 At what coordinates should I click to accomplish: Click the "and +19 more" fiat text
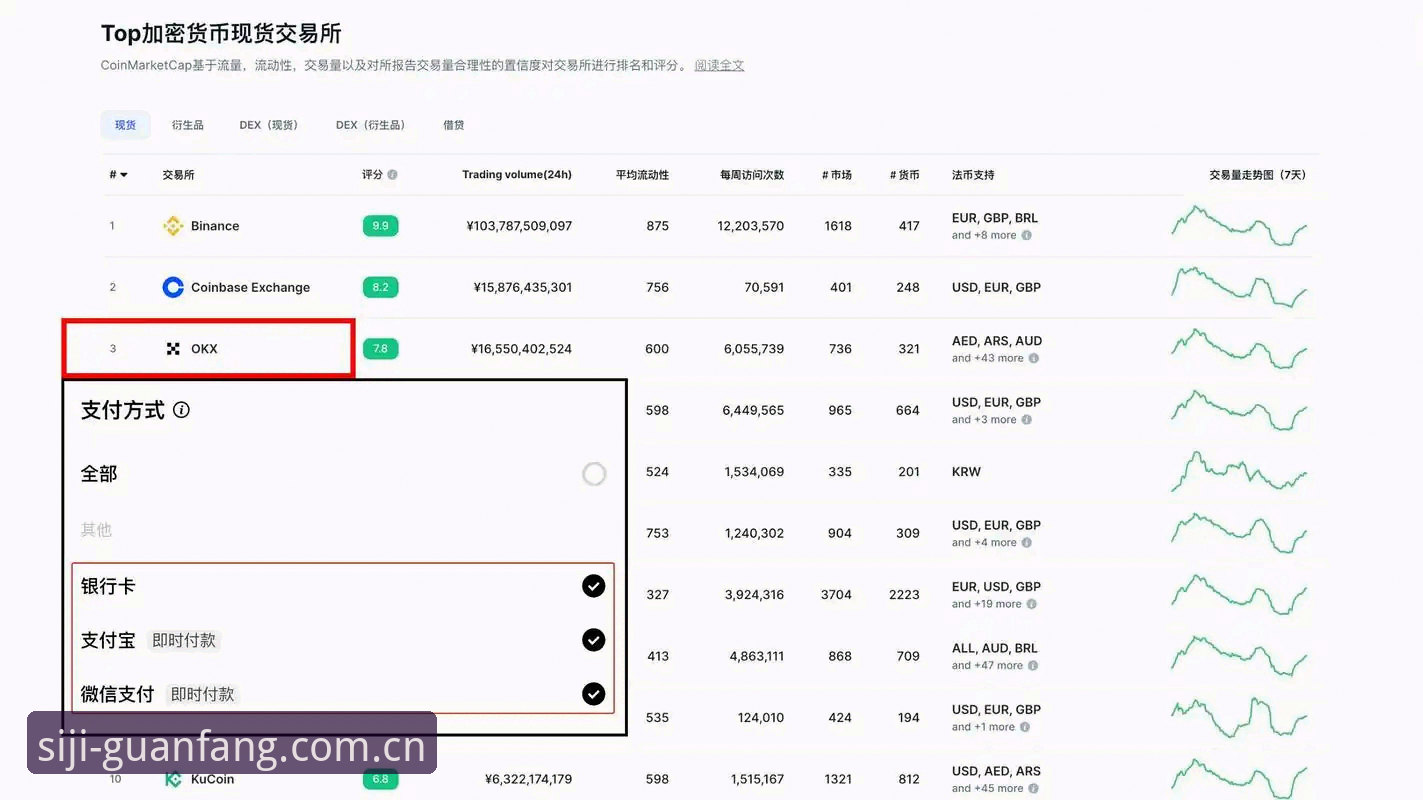(987, 604)
